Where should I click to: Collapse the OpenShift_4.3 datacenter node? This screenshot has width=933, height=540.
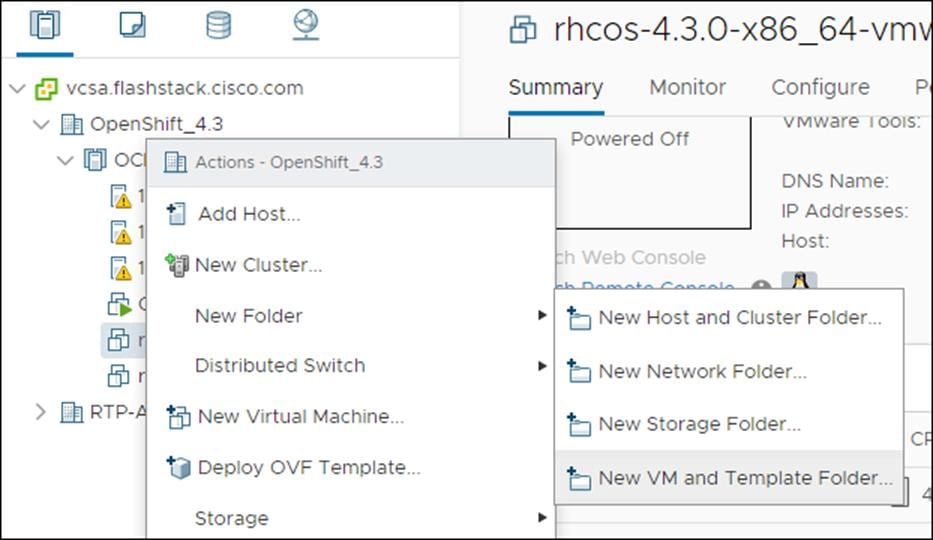tap(41, 124)
